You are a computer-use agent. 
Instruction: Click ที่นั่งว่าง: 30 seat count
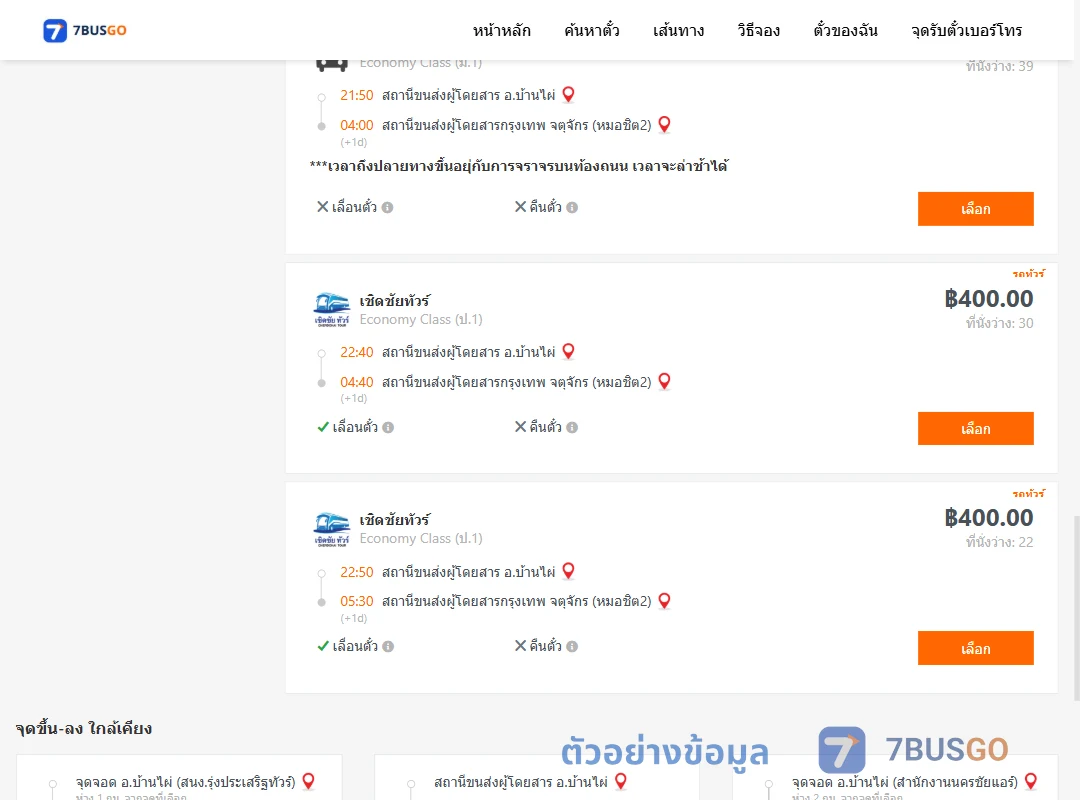tap(999, 323)
